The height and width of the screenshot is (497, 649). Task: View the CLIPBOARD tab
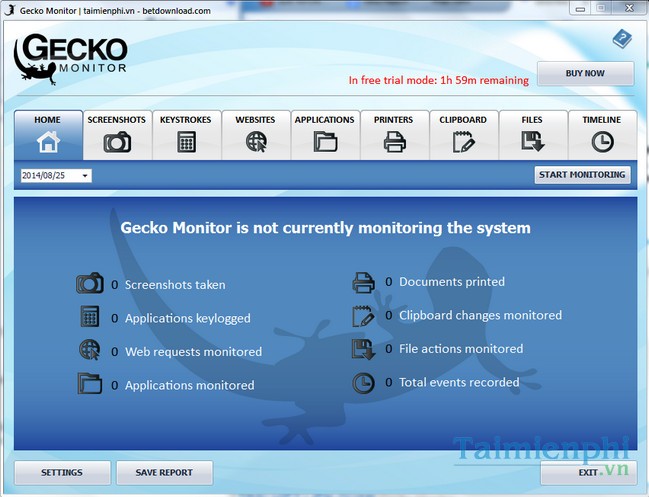(x=464, y=135)
